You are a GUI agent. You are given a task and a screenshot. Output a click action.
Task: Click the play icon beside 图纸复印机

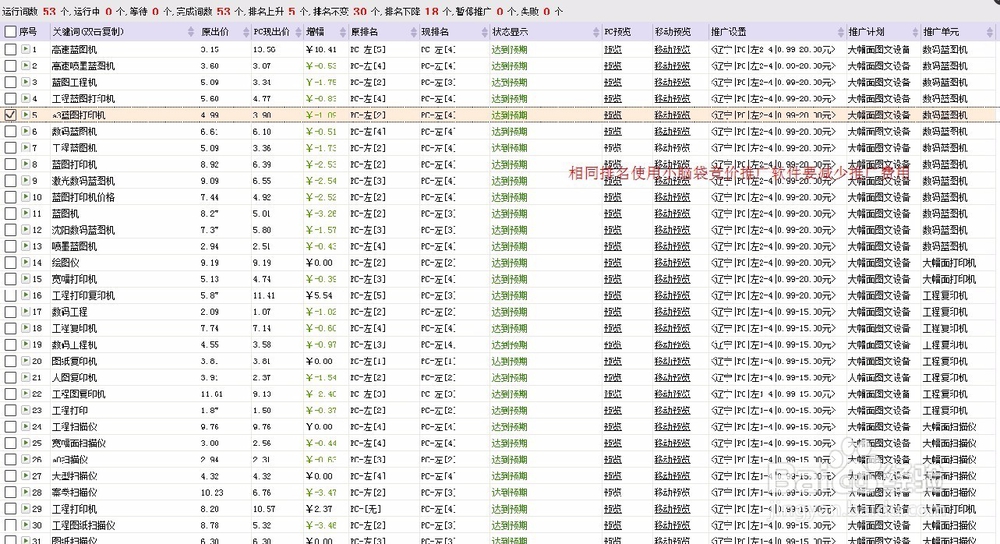26,361
